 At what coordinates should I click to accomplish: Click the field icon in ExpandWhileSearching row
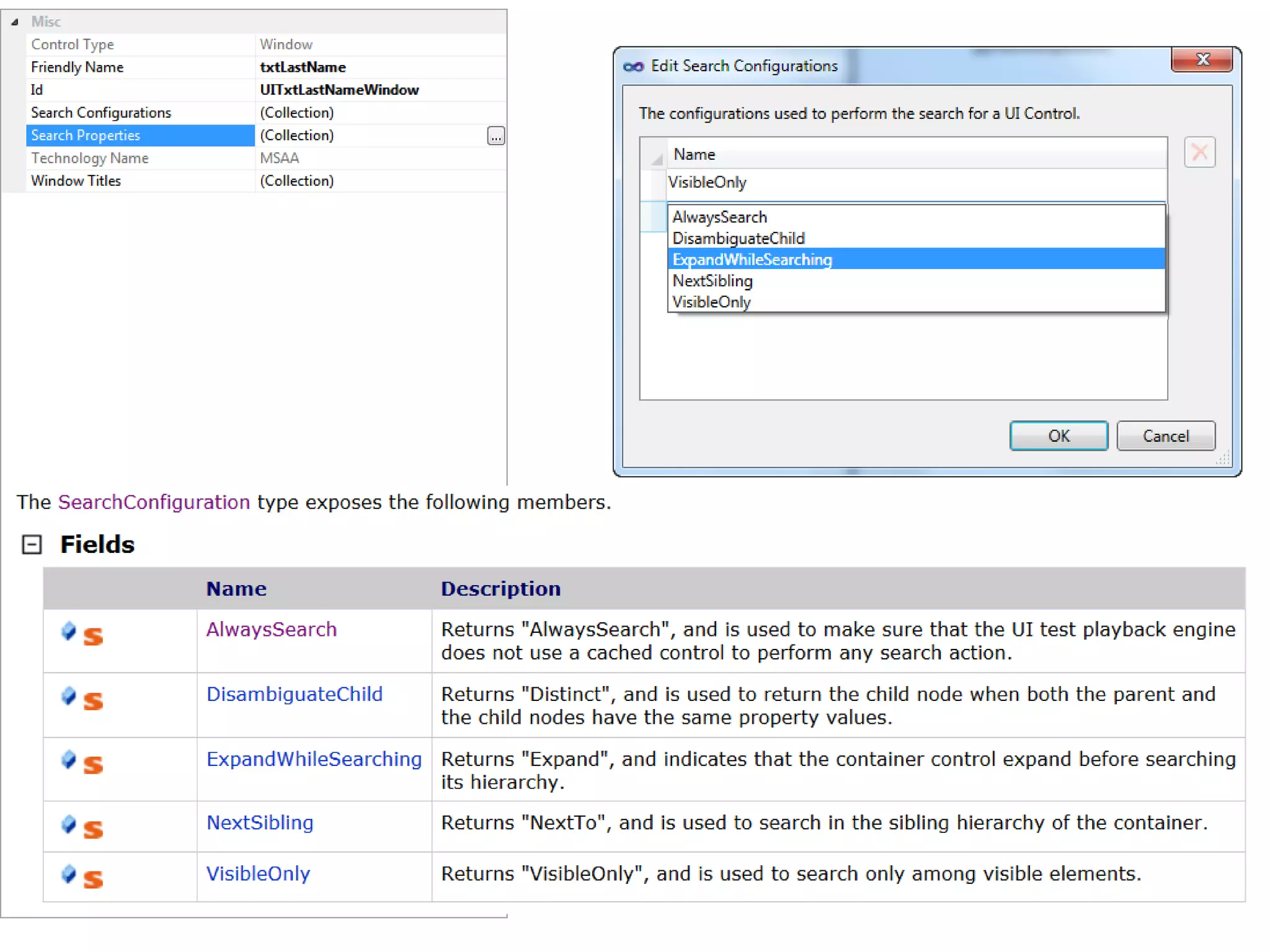[69, 759]
